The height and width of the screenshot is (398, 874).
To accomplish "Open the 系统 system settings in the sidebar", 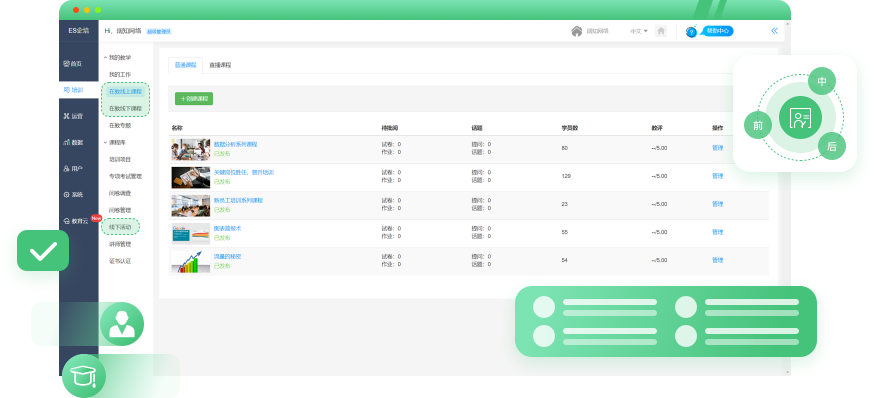I will (73, 195).
